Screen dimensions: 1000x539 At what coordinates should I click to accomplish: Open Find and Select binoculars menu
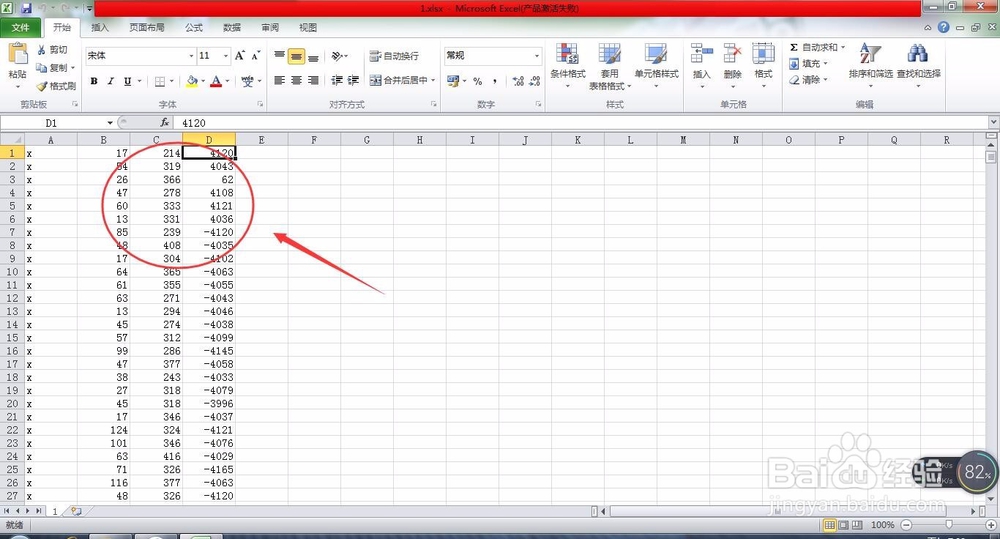[x=918, y=66]
